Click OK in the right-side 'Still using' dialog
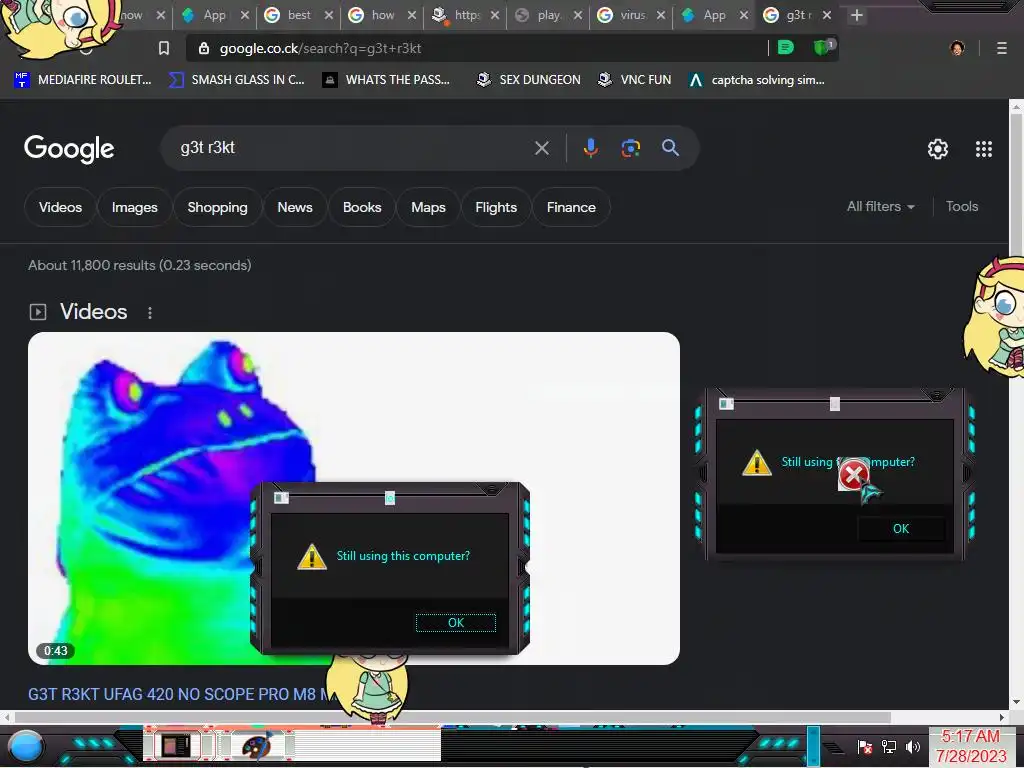This screenshot has height=768, width=1024. click(x=901, y=529)
